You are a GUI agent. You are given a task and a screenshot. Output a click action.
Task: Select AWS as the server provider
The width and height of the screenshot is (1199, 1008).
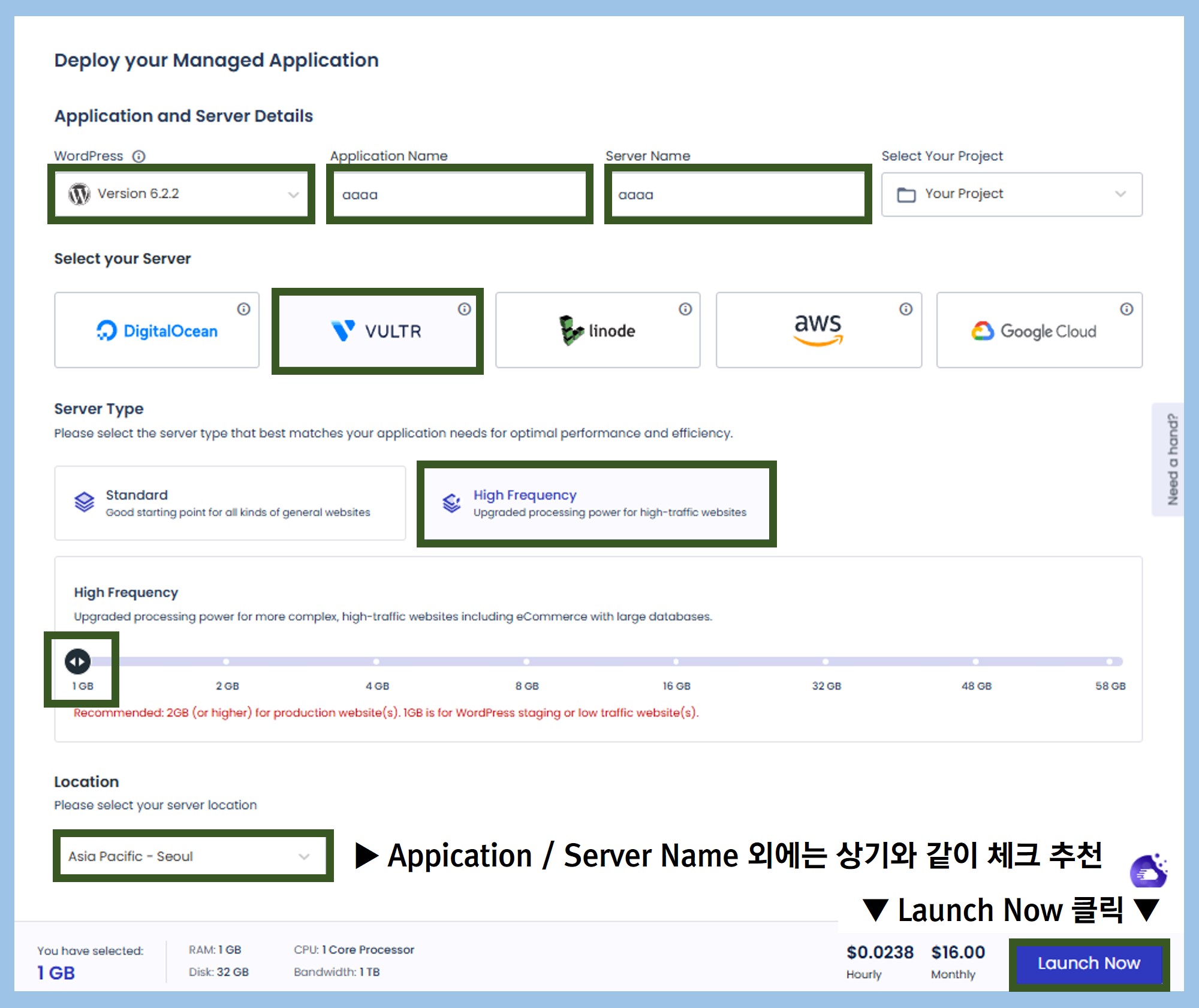point(819,330)
